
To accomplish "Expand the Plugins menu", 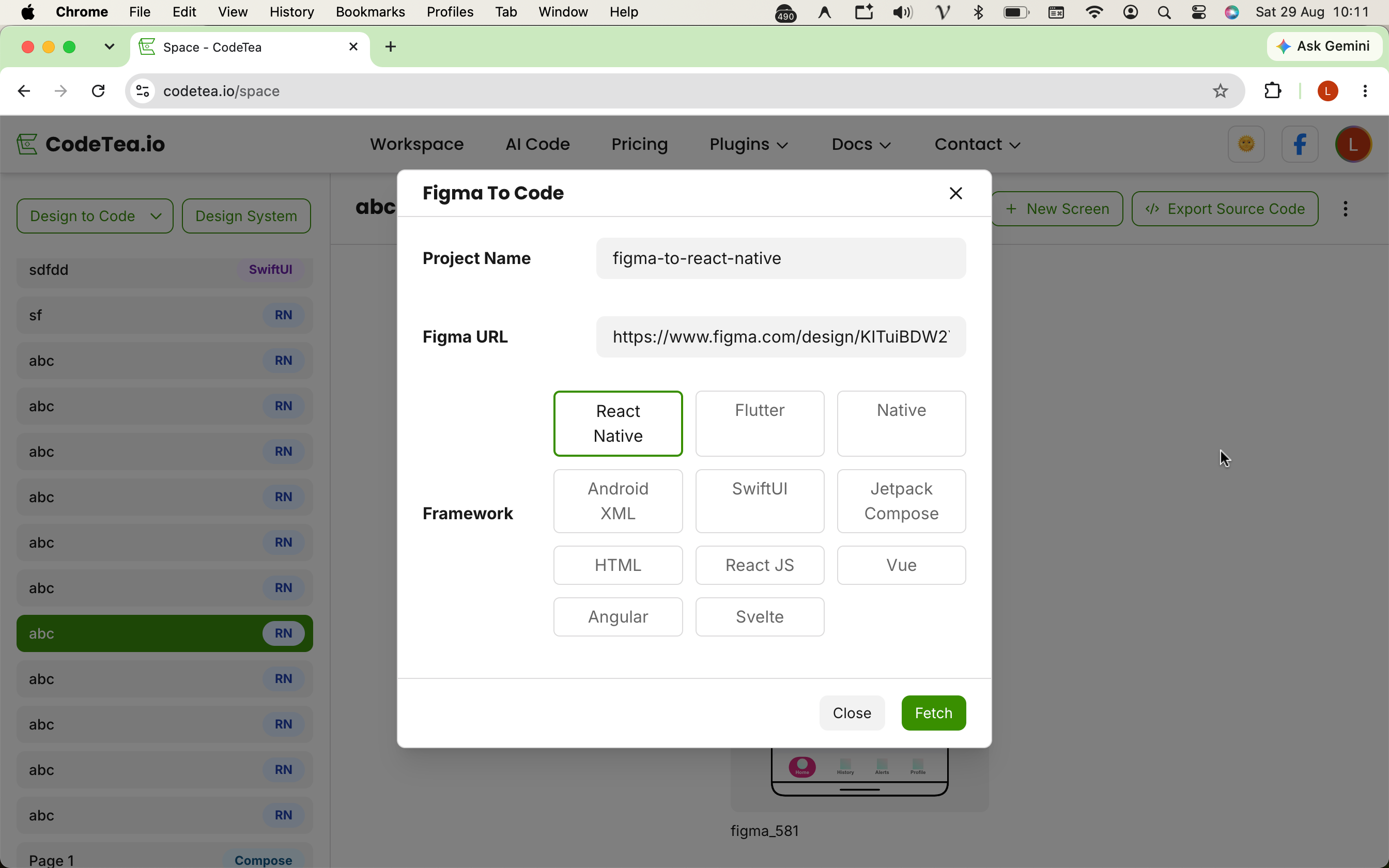I will pos(748,144).
